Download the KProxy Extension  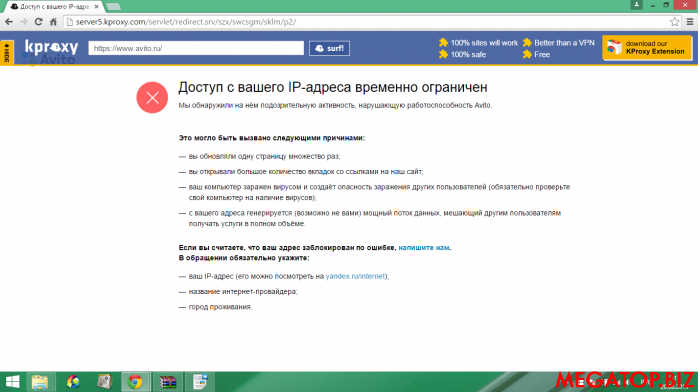[x=647, y=47]
